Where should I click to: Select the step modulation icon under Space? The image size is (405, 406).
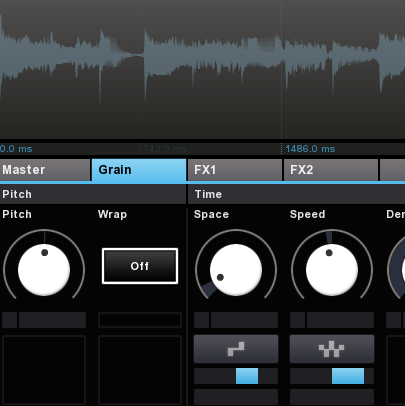click(x=236, y=349)
